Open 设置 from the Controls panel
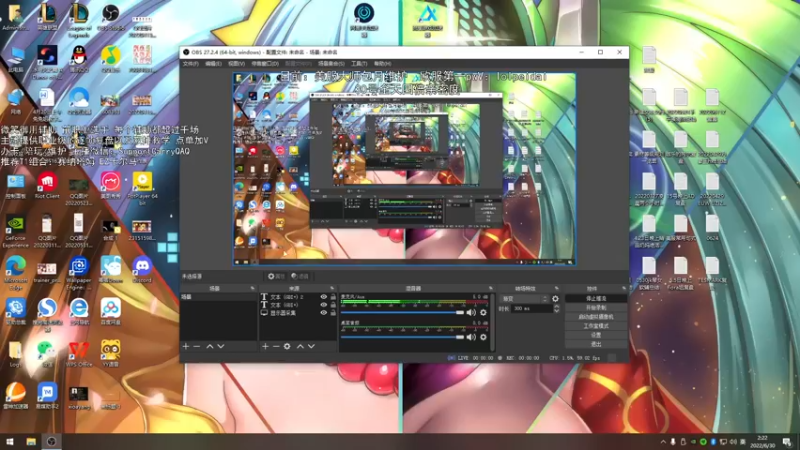 click(596, 335)
